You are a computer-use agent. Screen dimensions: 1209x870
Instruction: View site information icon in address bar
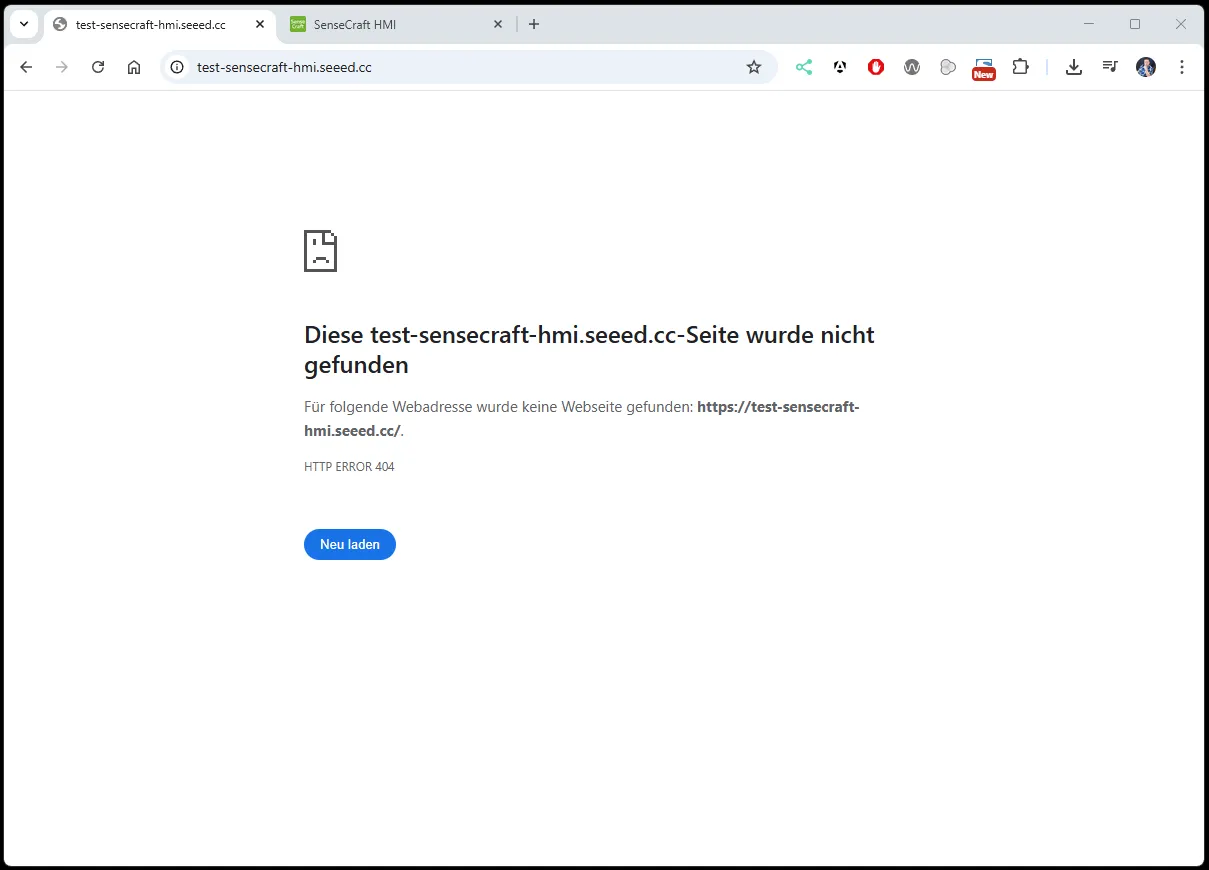point(177,67)
